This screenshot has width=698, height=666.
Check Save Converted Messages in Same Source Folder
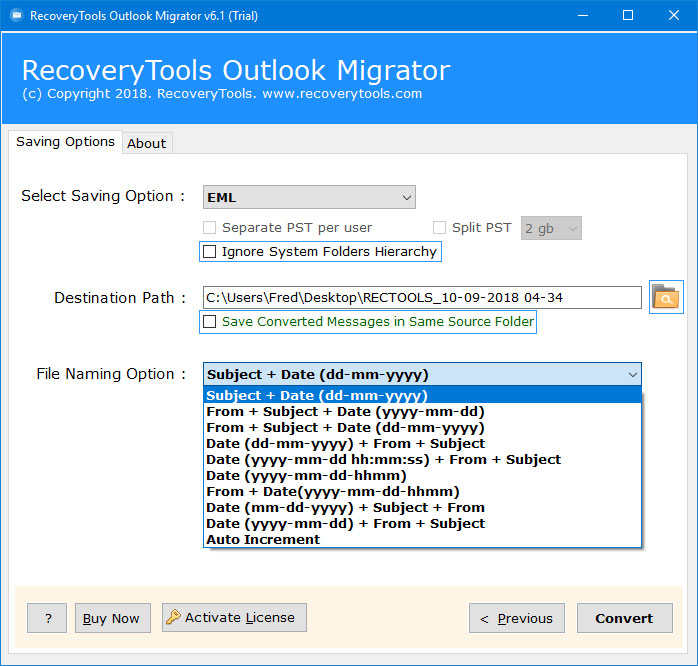[x=210, y=322]
